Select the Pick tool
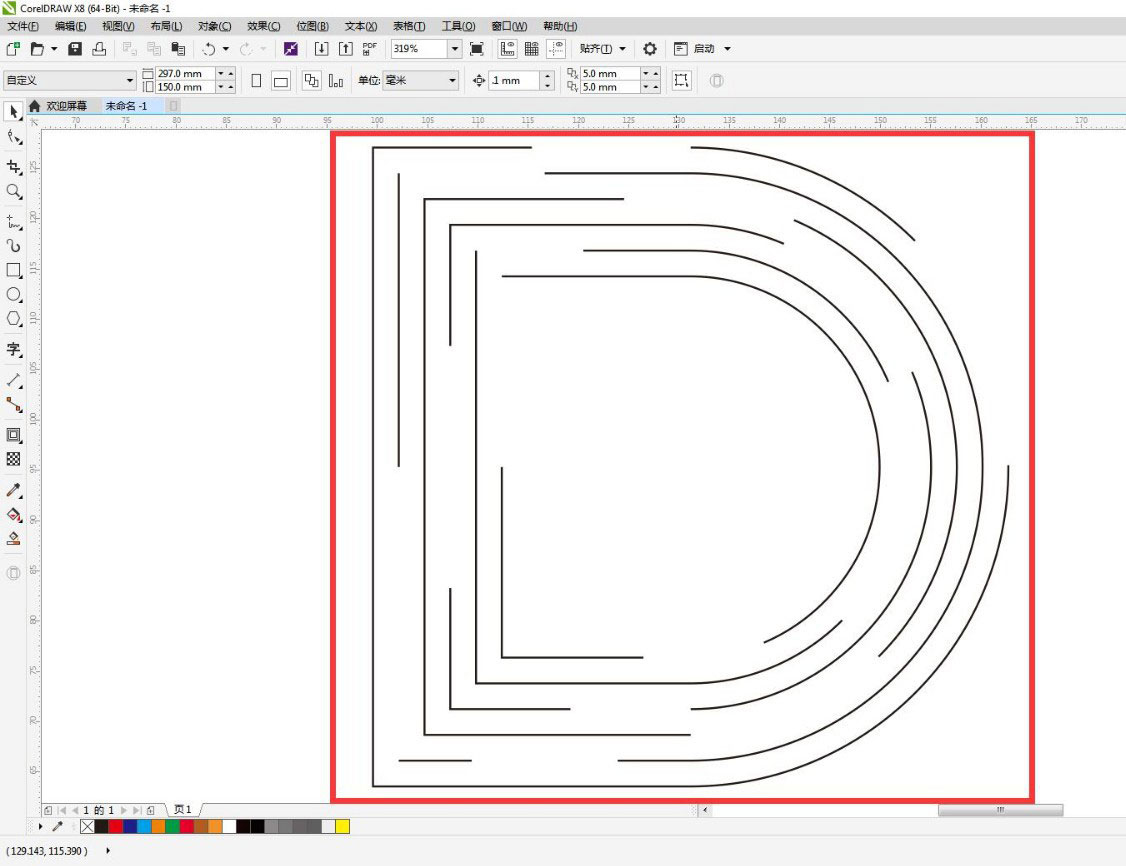This screenshot has width=1126, height=866. point(13,112)
